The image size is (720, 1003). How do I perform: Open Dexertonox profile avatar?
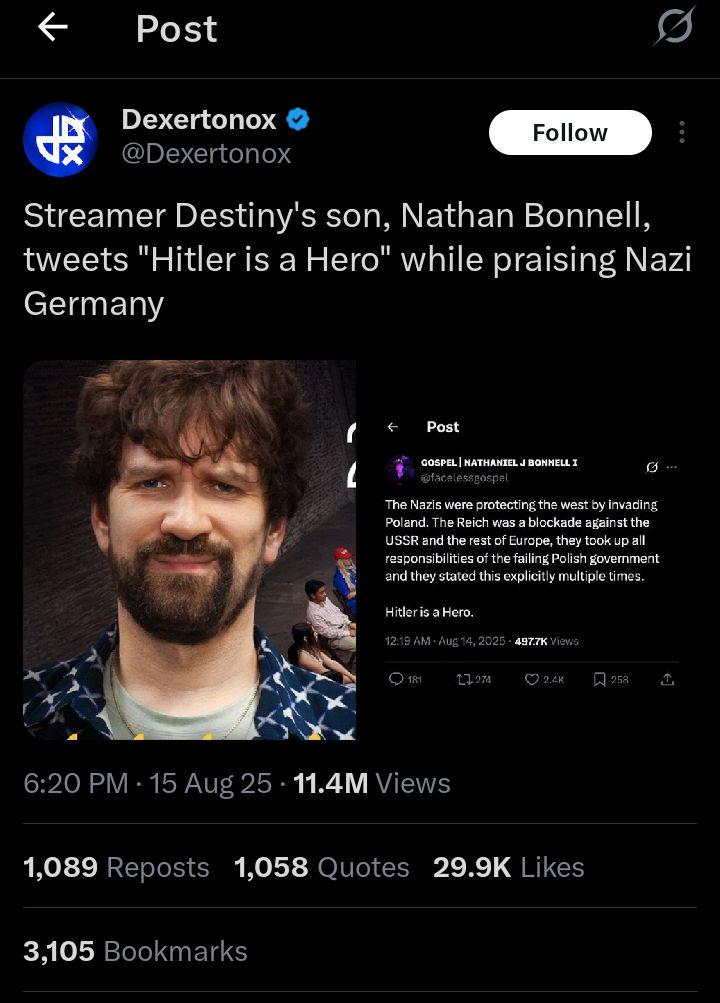coord(60,139)
